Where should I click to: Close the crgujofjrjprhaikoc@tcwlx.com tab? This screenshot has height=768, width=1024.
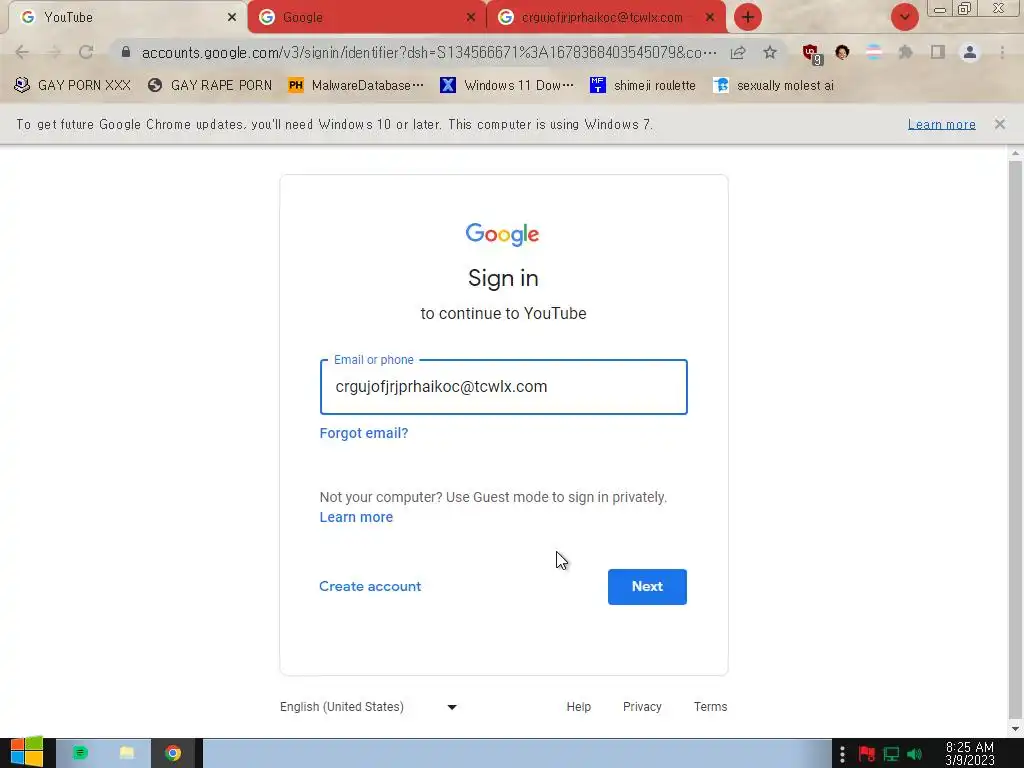coord(710,18)
